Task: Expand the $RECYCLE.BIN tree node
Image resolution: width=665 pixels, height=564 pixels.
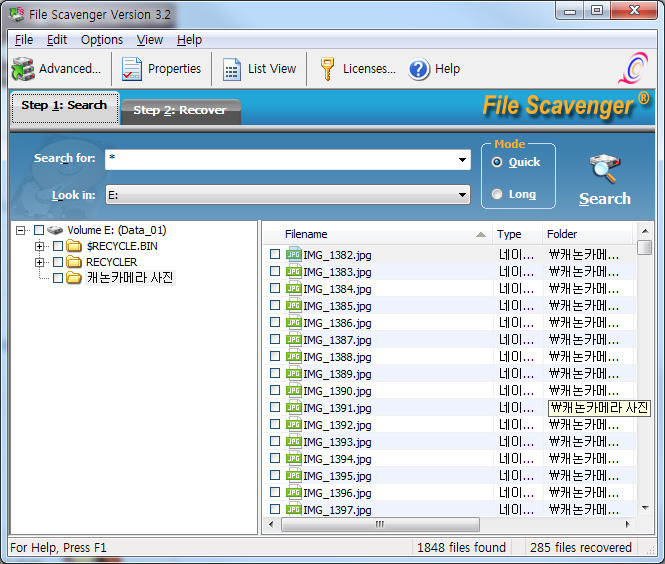Action: click(x=39, y=246)
